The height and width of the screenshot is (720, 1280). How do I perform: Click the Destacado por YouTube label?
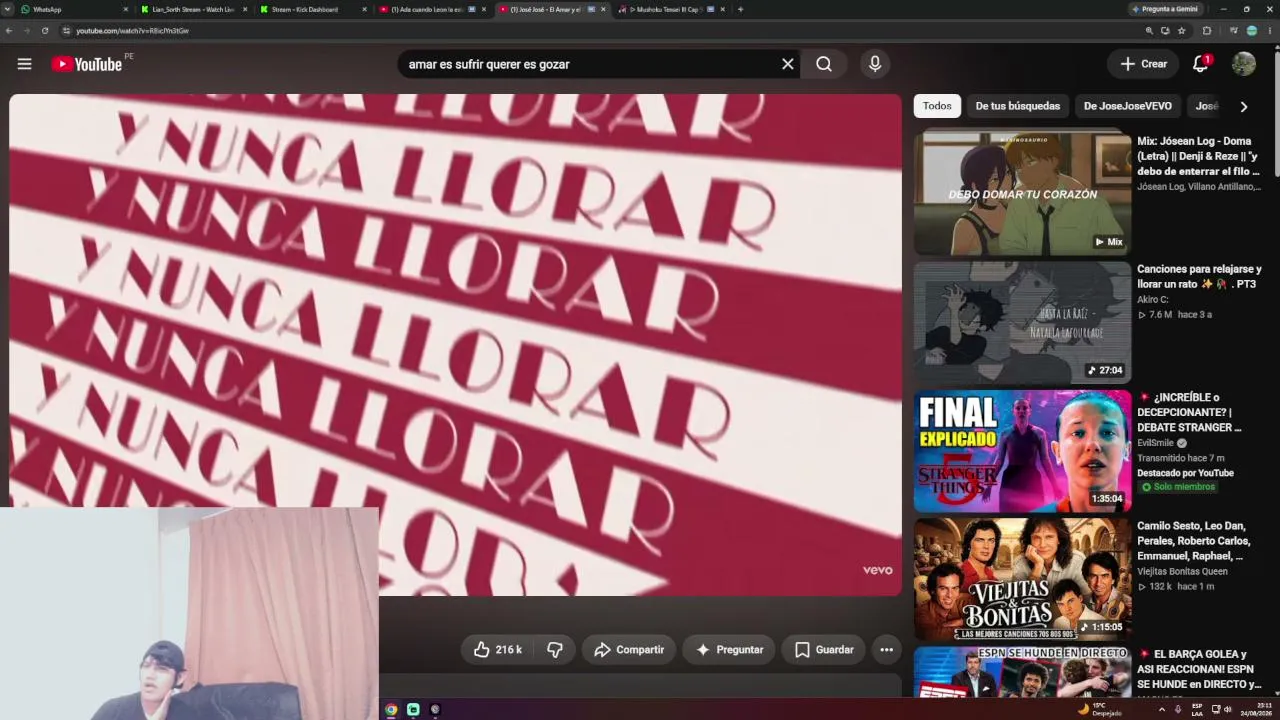pyautogui.click(x=1185, y=473)
